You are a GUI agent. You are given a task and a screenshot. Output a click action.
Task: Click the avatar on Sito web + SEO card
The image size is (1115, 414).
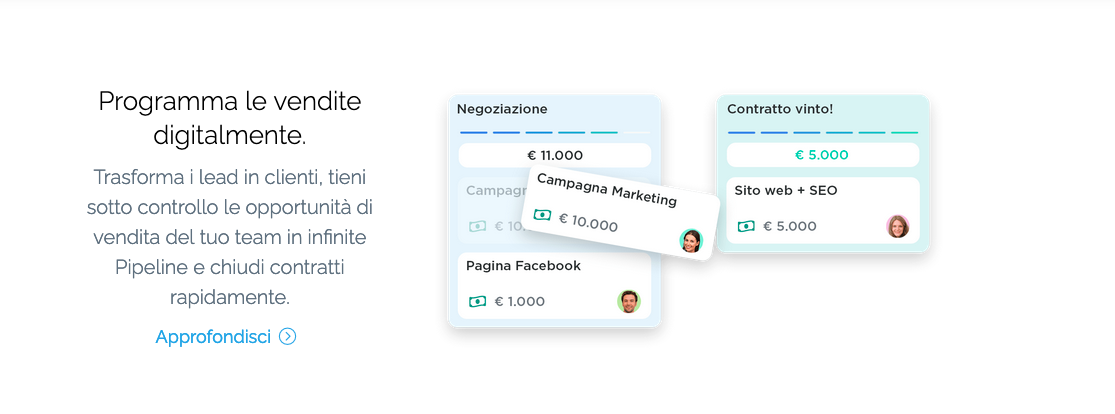coord(897,226)
